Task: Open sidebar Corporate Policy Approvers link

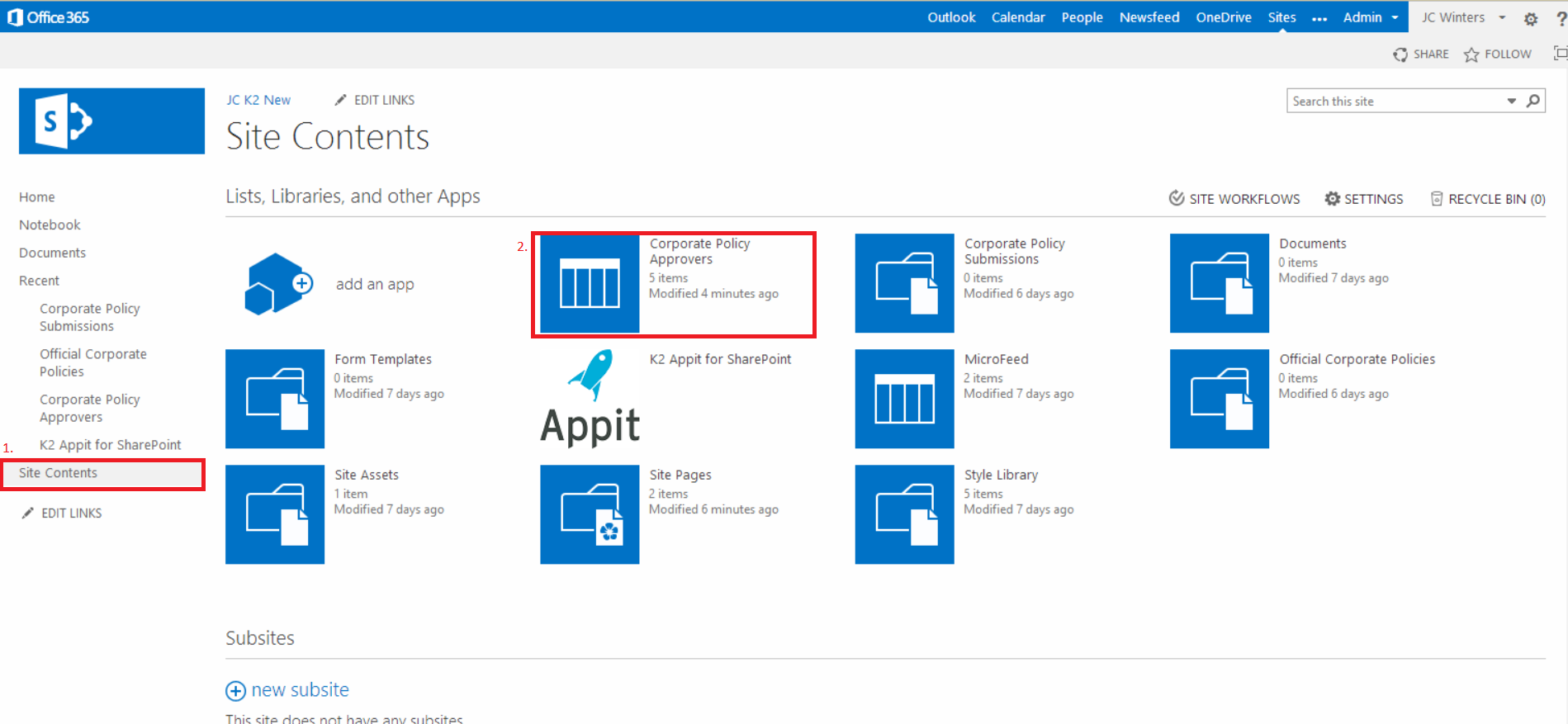Action: coord(89,408)
